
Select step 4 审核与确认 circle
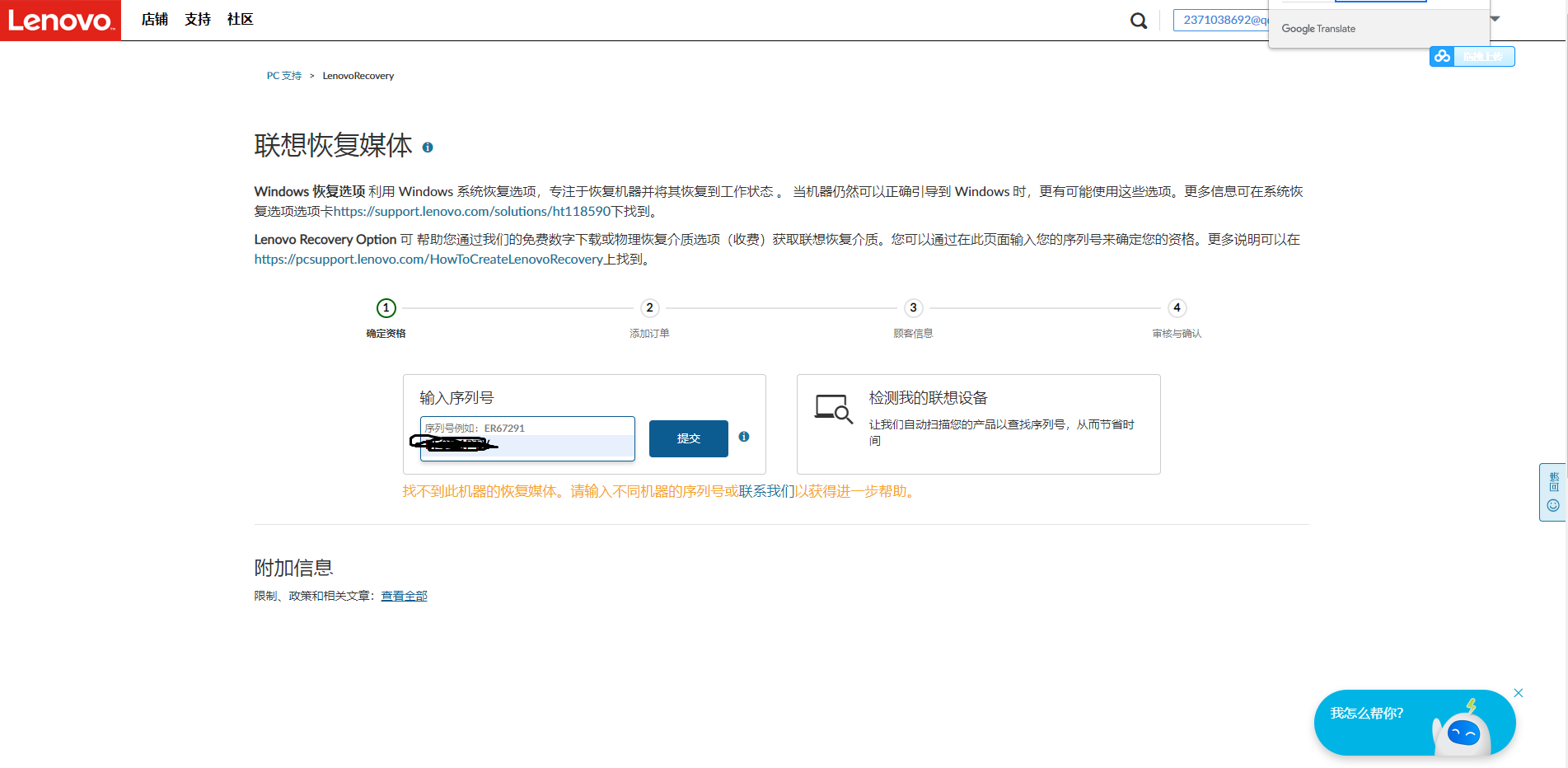(x=1177, y=308)
